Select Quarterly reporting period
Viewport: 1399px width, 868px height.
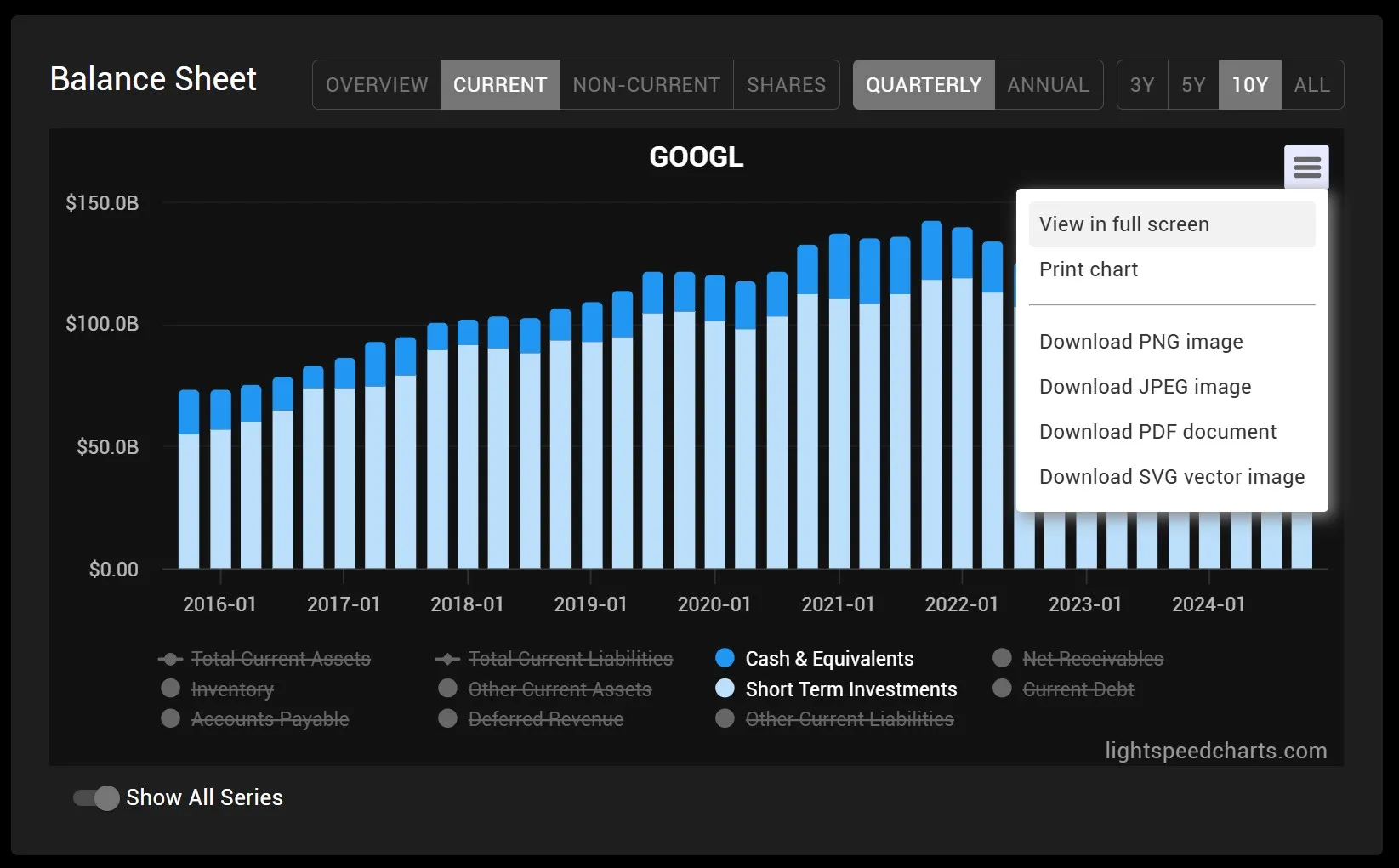coord(924,85)
